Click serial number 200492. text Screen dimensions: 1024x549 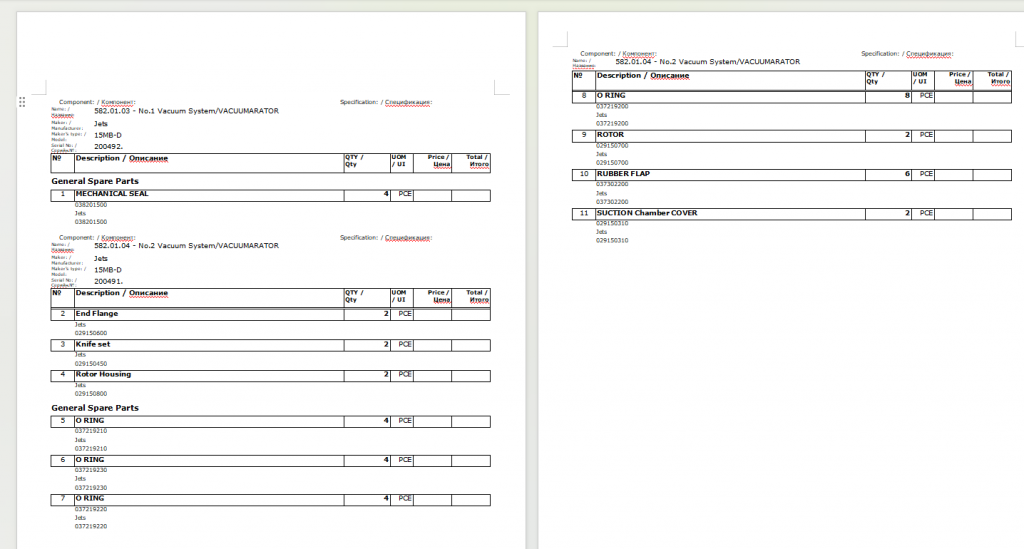click(109, 146)
